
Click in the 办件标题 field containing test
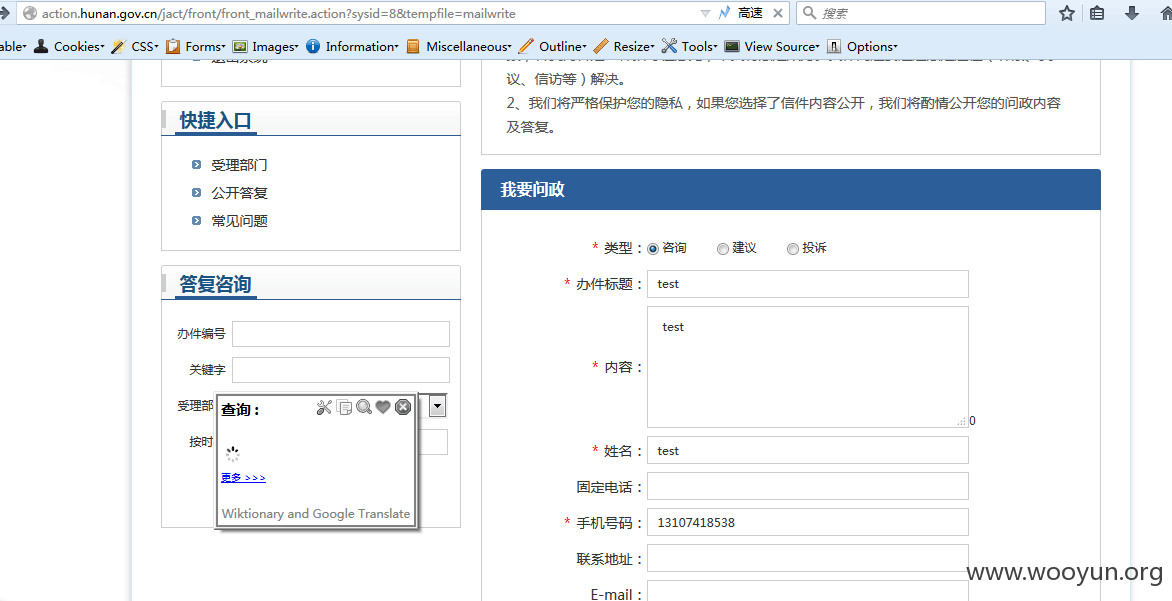808,284
